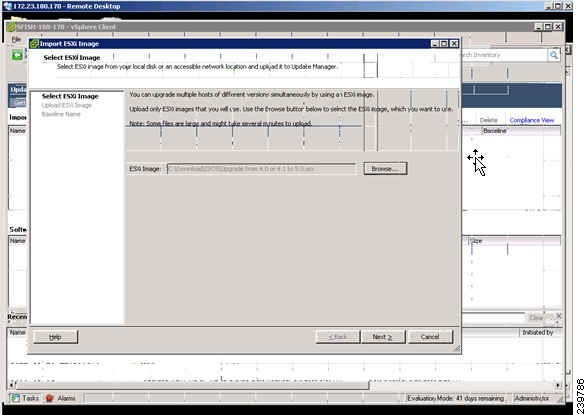The height and width of the screenshot is (415, 588).
Task: Select the Select ESXi Image wizard step
Action: (70, 96)
